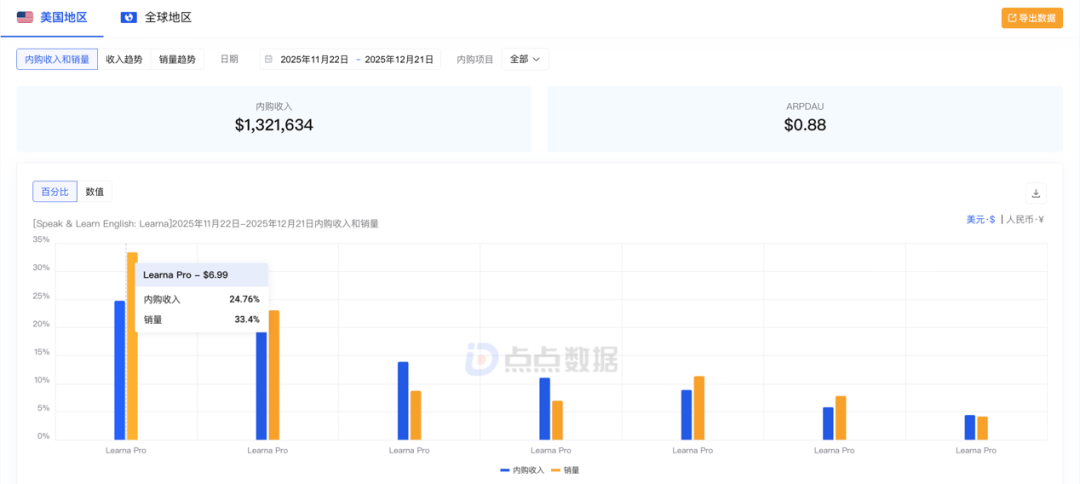Switch currency to 美元·$
The width and height of the screenshot is (1080, 484).
point(980,220)
